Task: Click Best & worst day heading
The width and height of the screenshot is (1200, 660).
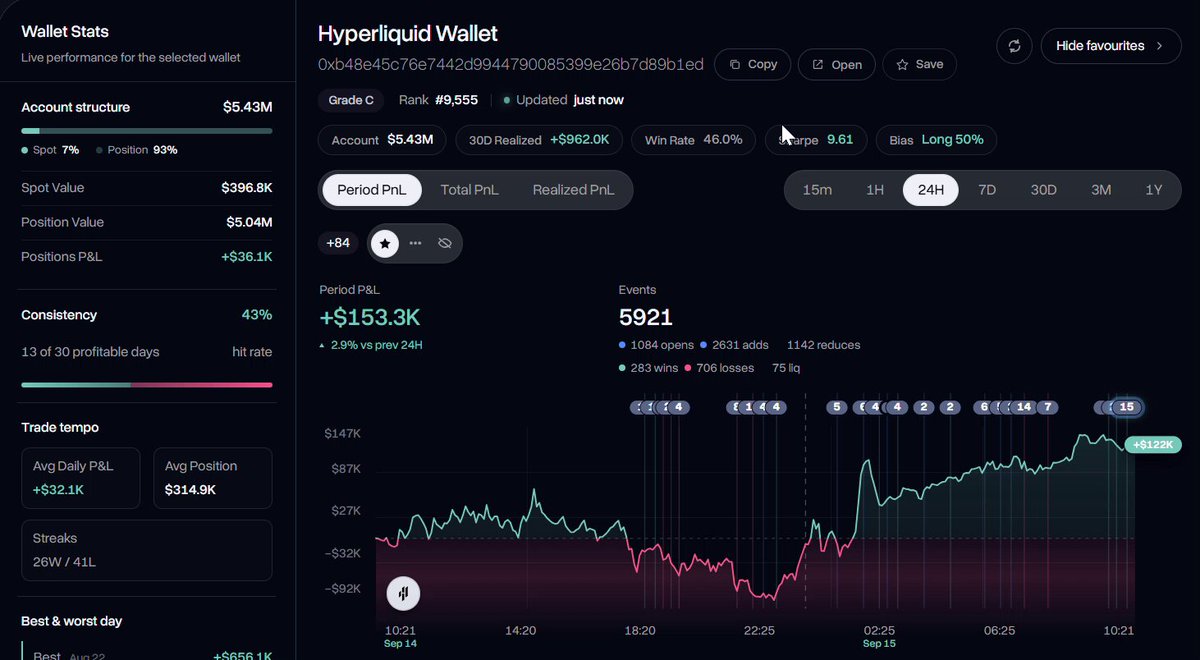Action: 72,621
